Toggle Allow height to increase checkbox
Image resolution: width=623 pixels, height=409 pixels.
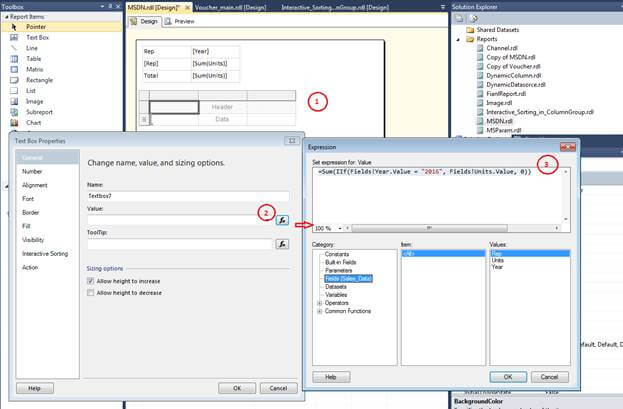tap(91, 281)
